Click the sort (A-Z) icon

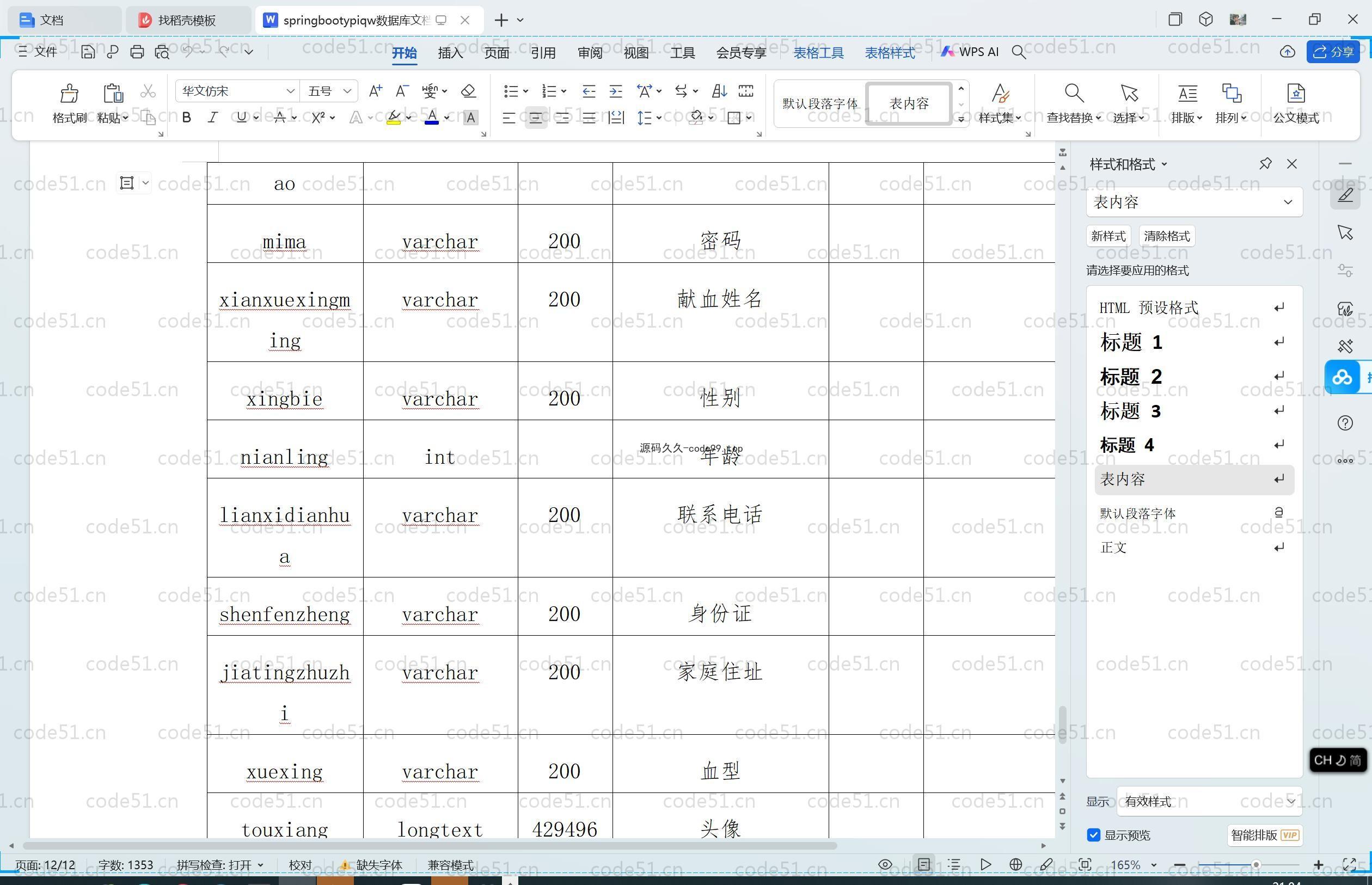pos(719,91)
